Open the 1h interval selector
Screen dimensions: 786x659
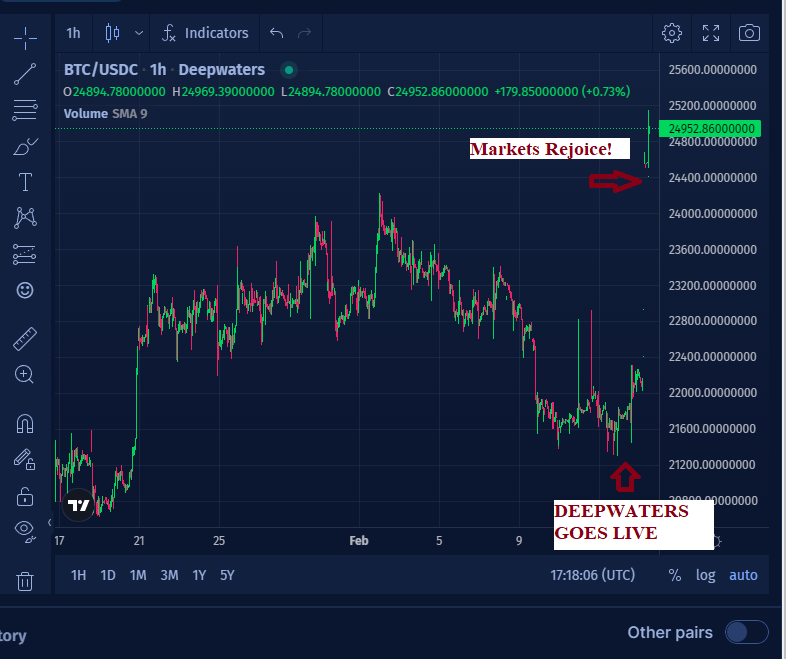click(73, 33)
